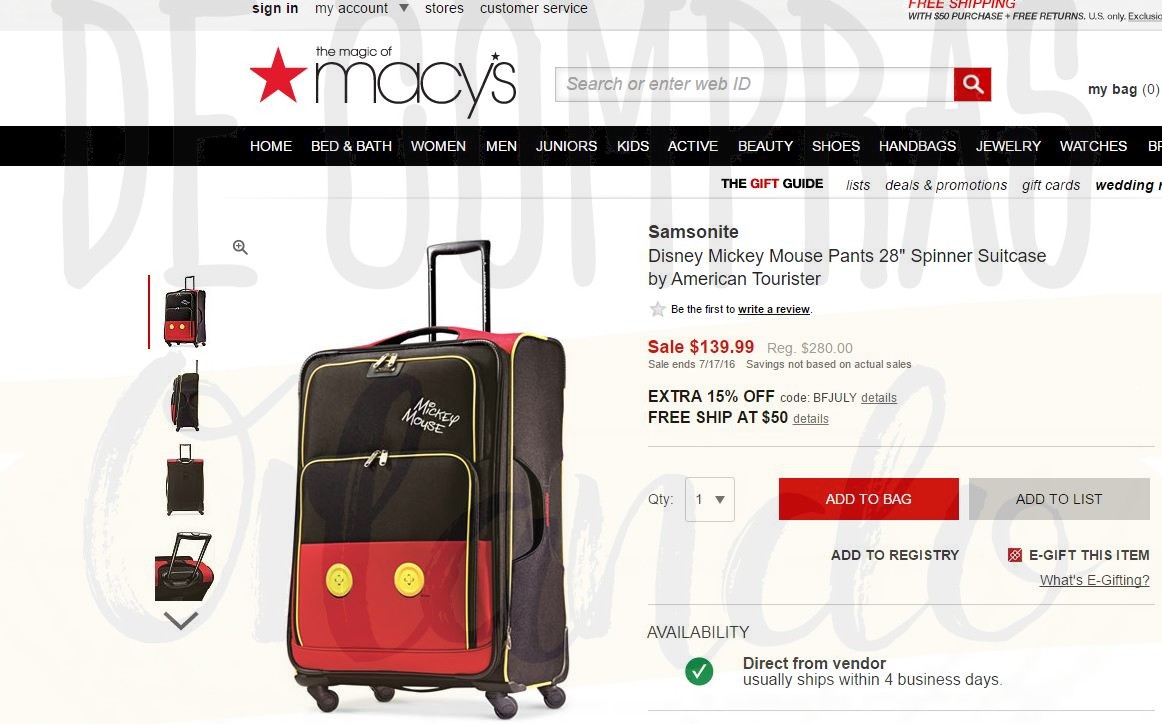Click the write a review link
Image resolution: width=1162 pixels, height=724 pixels.
click(774, 310)
